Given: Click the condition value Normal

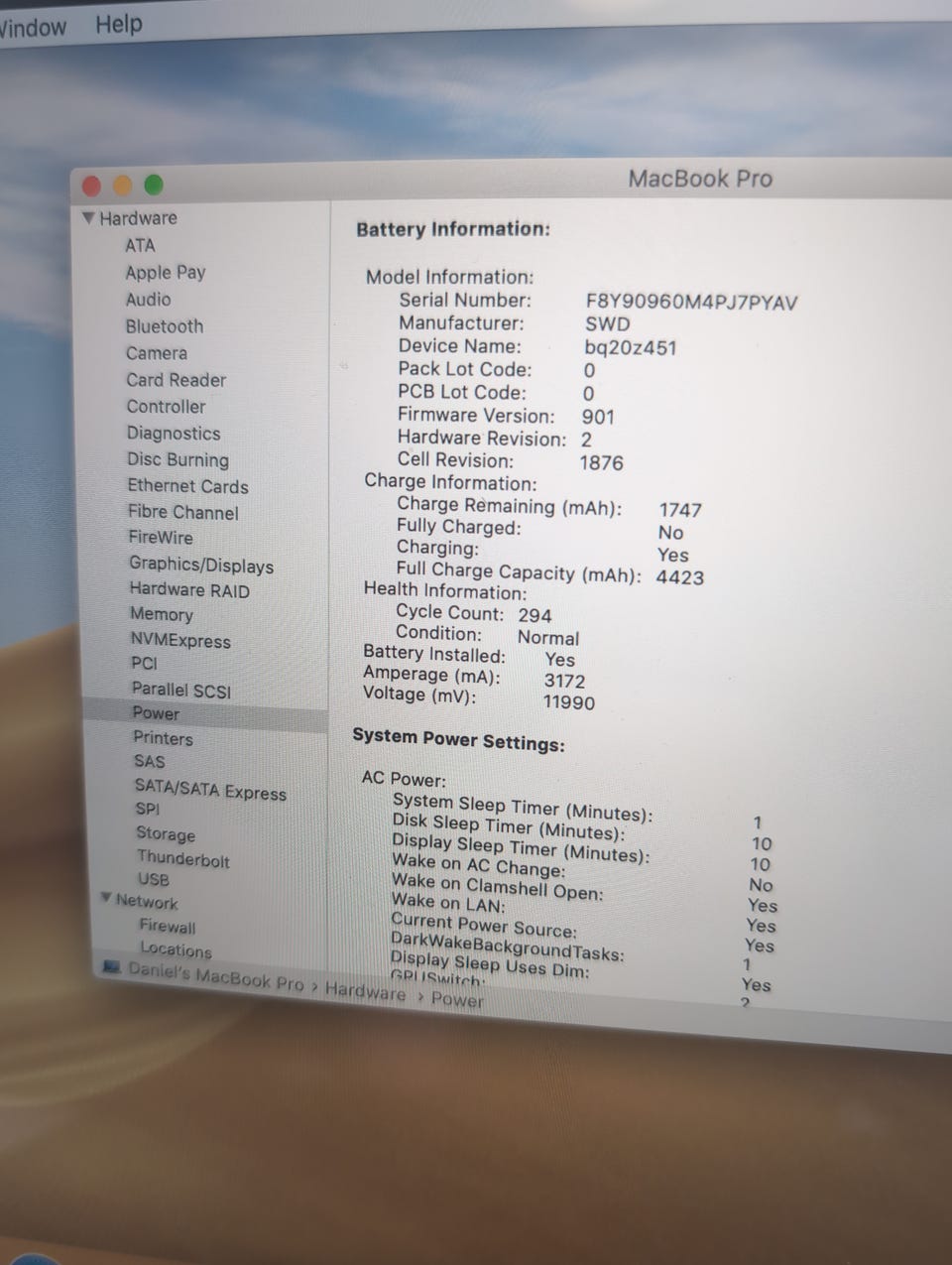Looking at the screenshot, I should pyautogui.click(x=548, y=638).
